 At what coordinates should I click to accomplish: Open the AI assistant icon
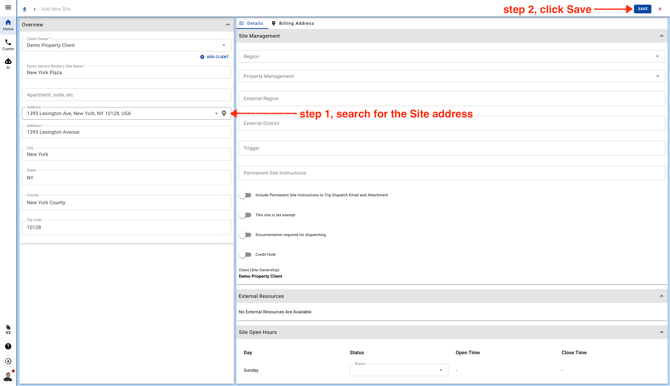tap(8, 63)
